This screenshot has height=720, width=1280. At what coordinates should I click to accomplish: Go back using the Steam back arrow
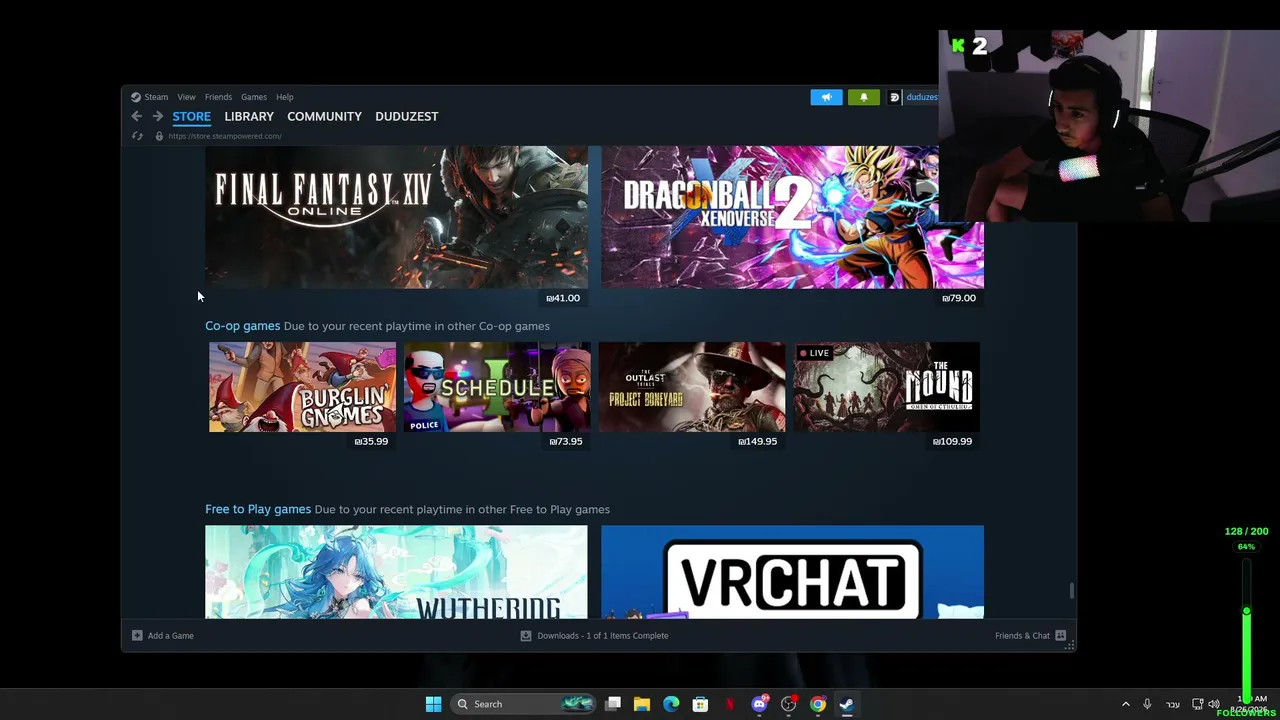point(137,116)
